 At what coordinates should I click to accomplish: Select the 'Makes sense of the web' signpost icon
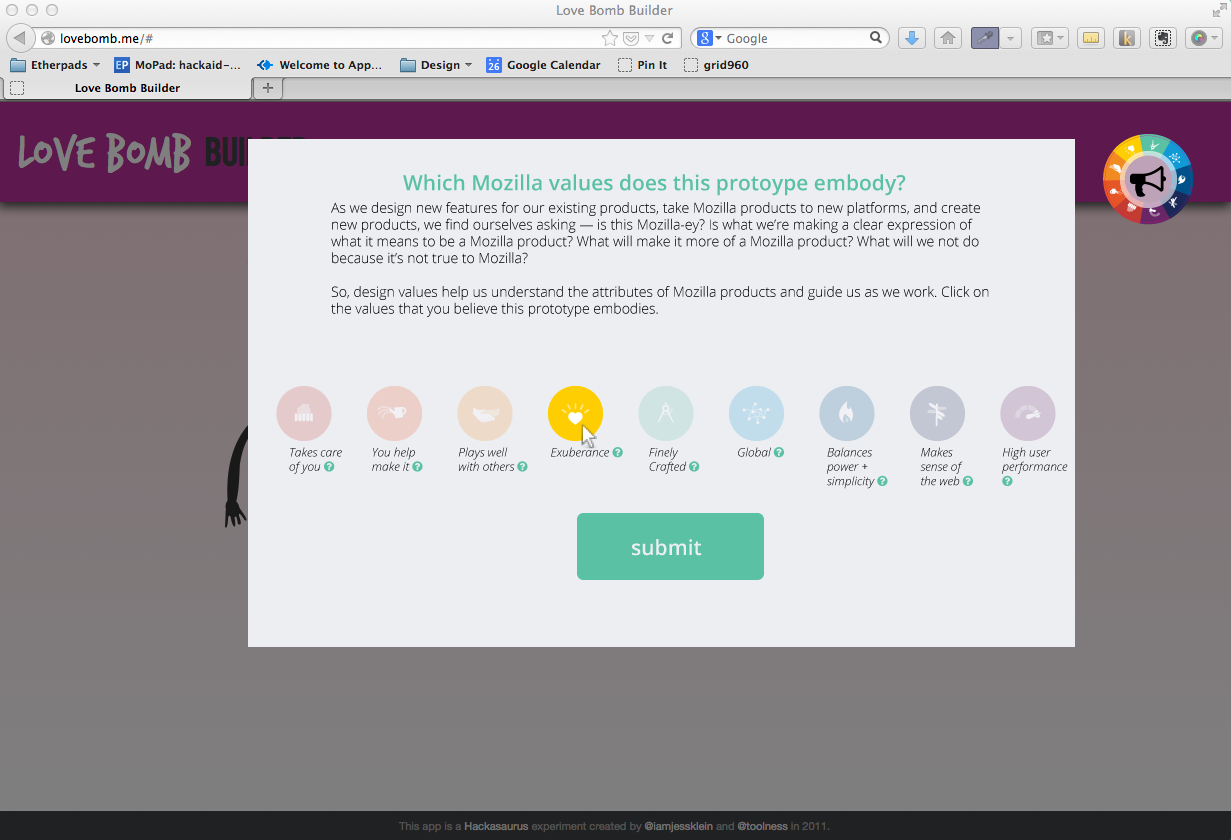tap(937, 413)
